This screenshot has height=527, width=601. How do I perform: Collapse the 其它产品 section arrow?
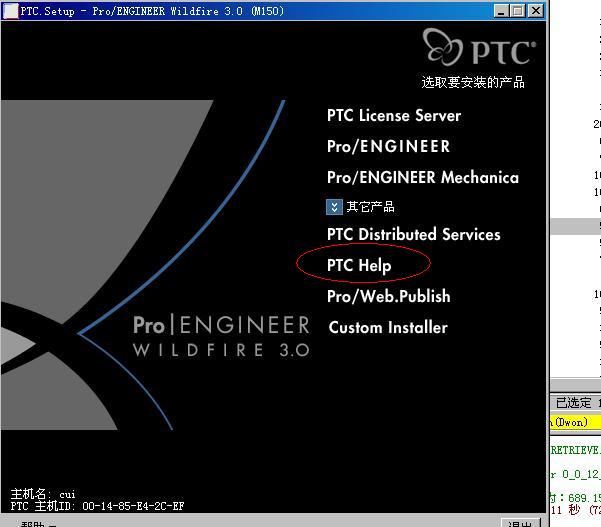coord(334,207)
